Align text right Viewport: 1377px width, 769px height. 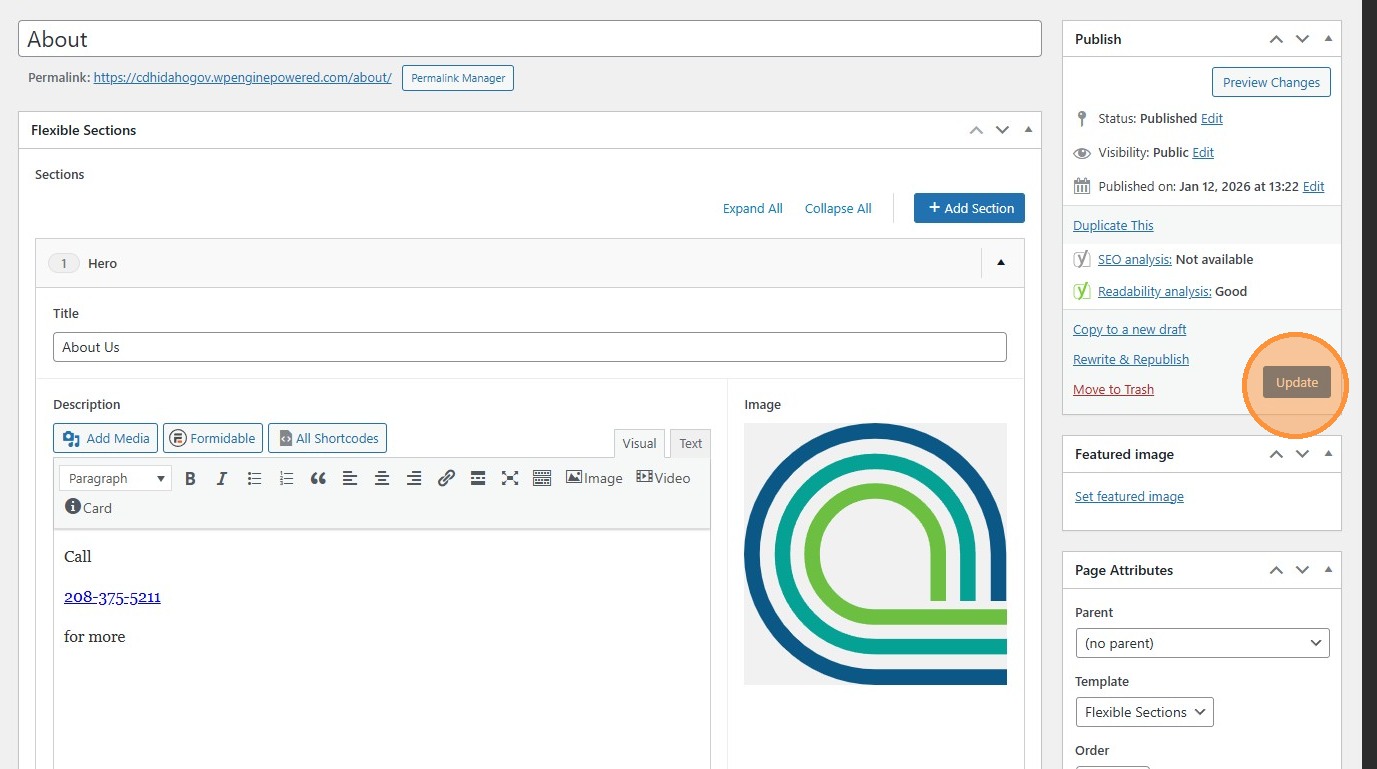coord(414,478)
